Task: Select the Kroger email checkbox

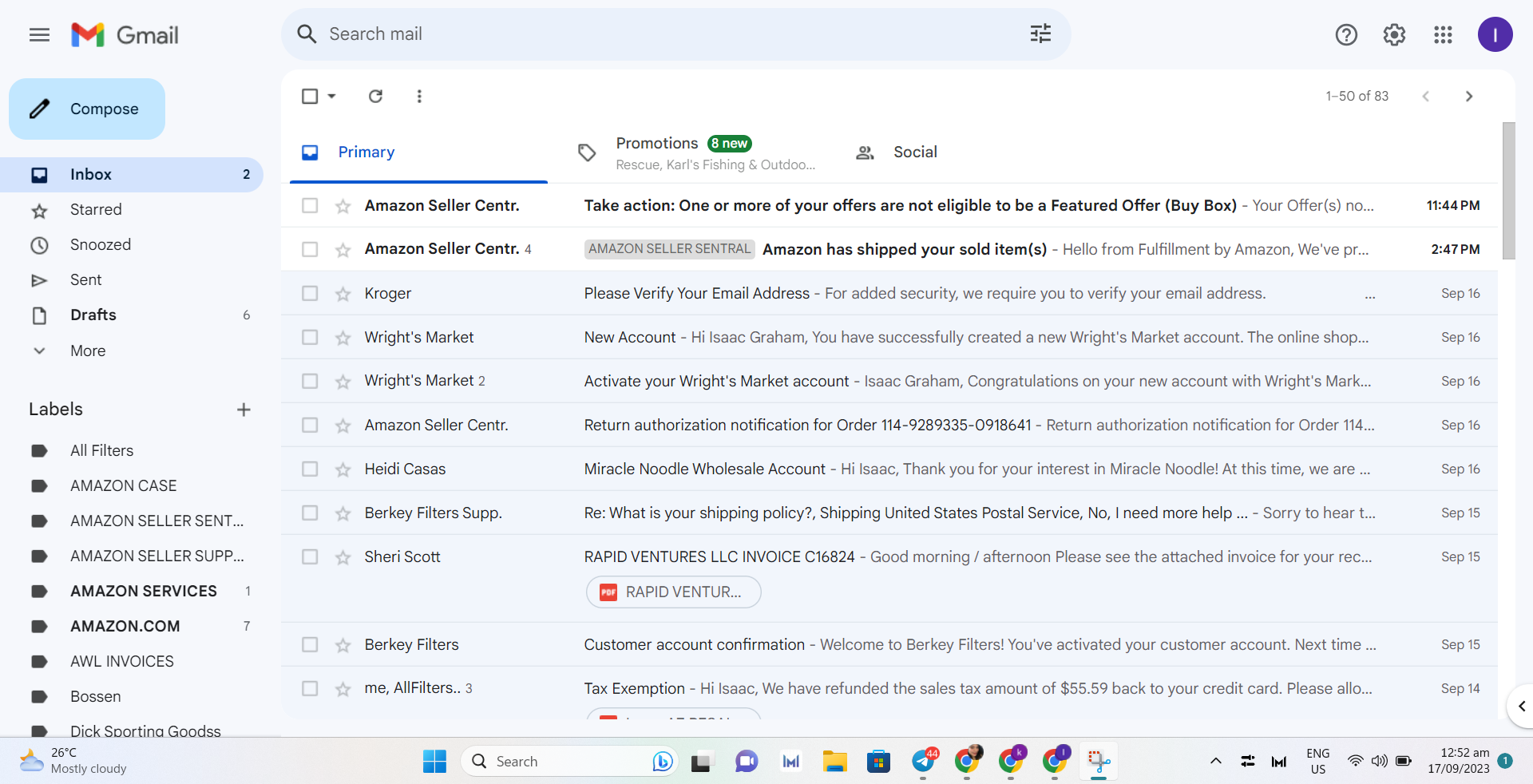Action: (310, 293)
